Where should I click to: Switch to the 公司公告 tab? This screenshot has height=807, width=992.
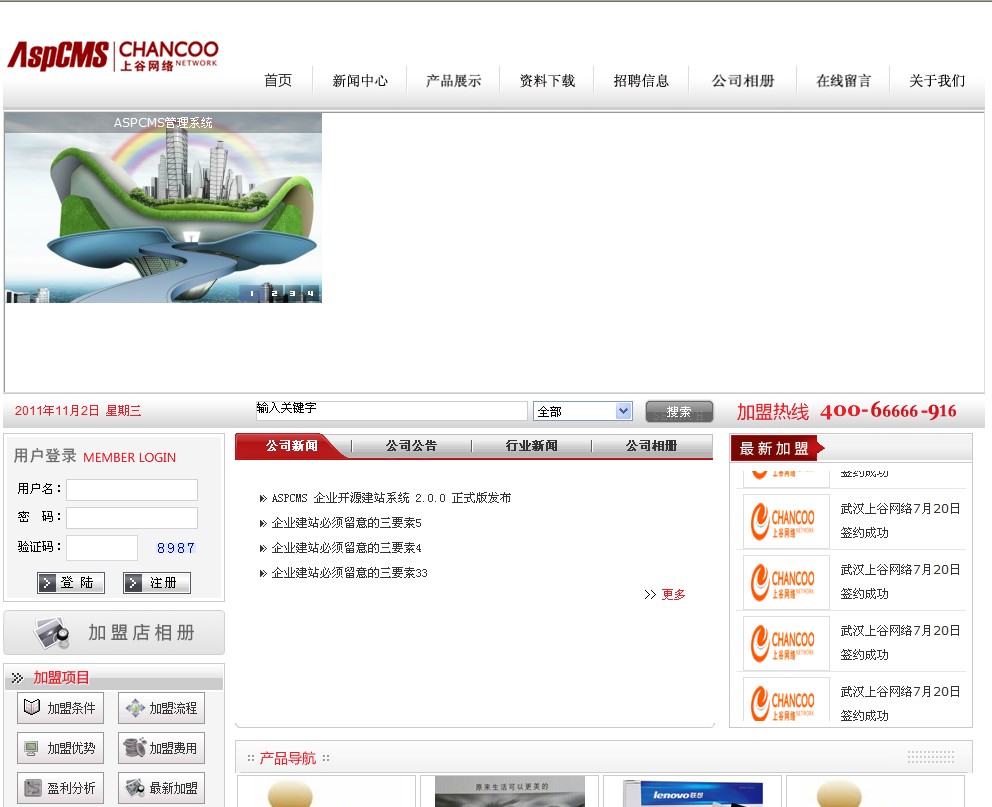point(411,446)
